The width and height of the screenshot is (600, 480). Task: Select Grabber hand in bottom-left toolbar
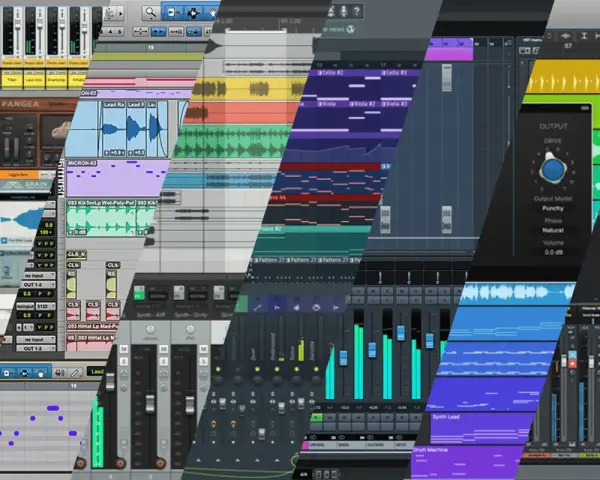41,373
